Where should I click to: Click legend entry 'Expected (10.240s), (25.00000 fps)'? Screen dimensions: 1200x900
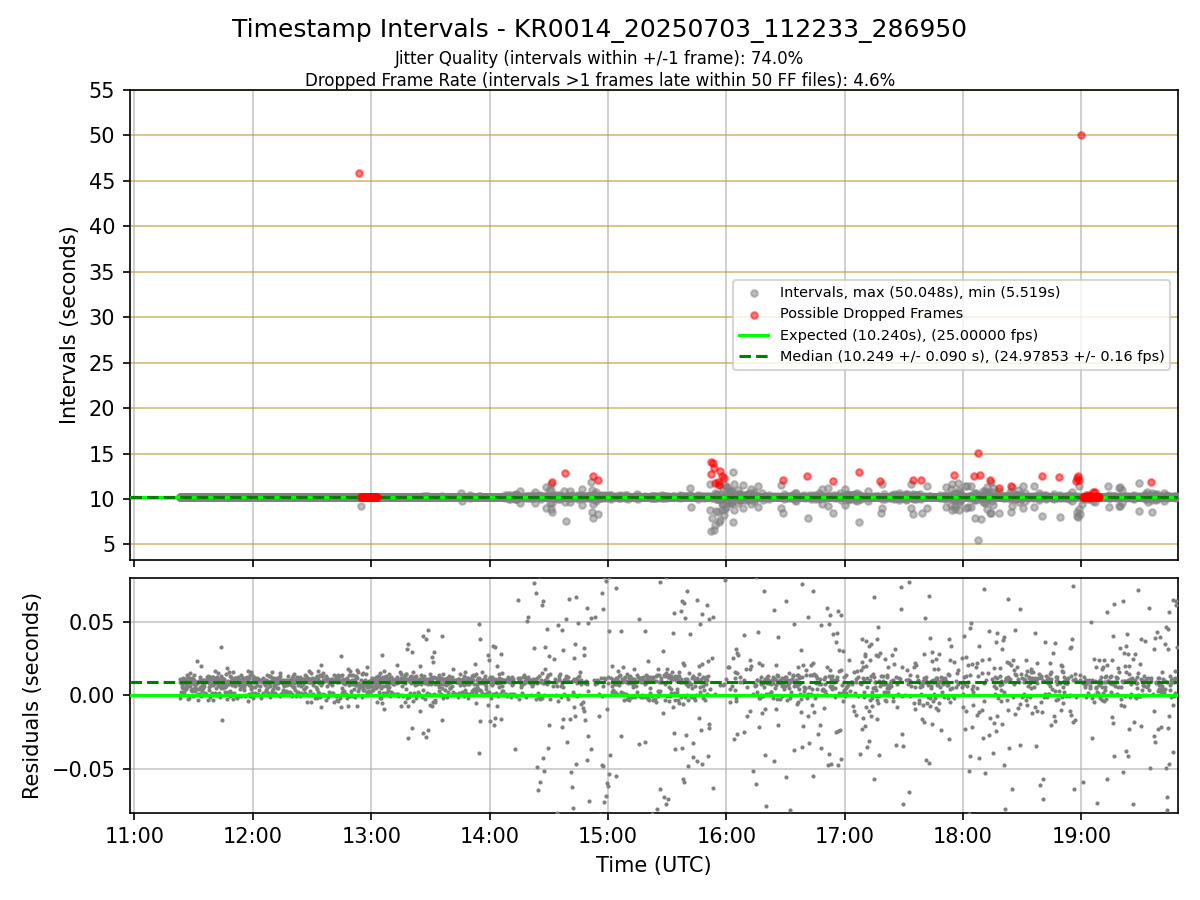tap(908, 335)
